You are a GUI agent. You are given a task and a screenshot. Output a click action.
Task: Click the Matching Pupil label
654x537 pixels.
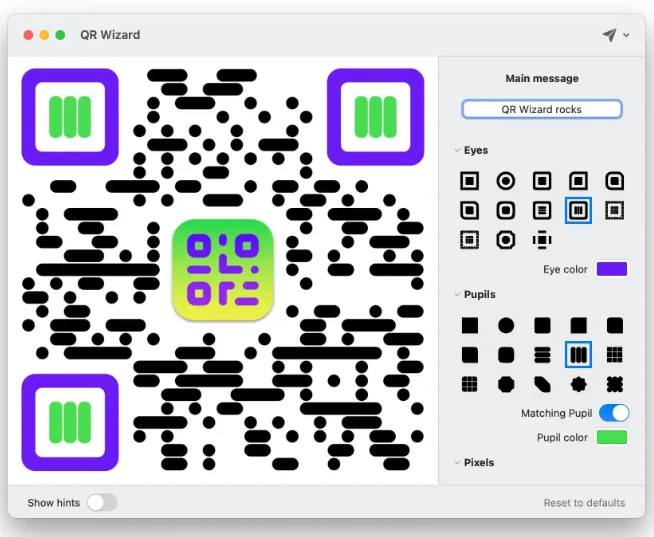[x=556, y=413]
